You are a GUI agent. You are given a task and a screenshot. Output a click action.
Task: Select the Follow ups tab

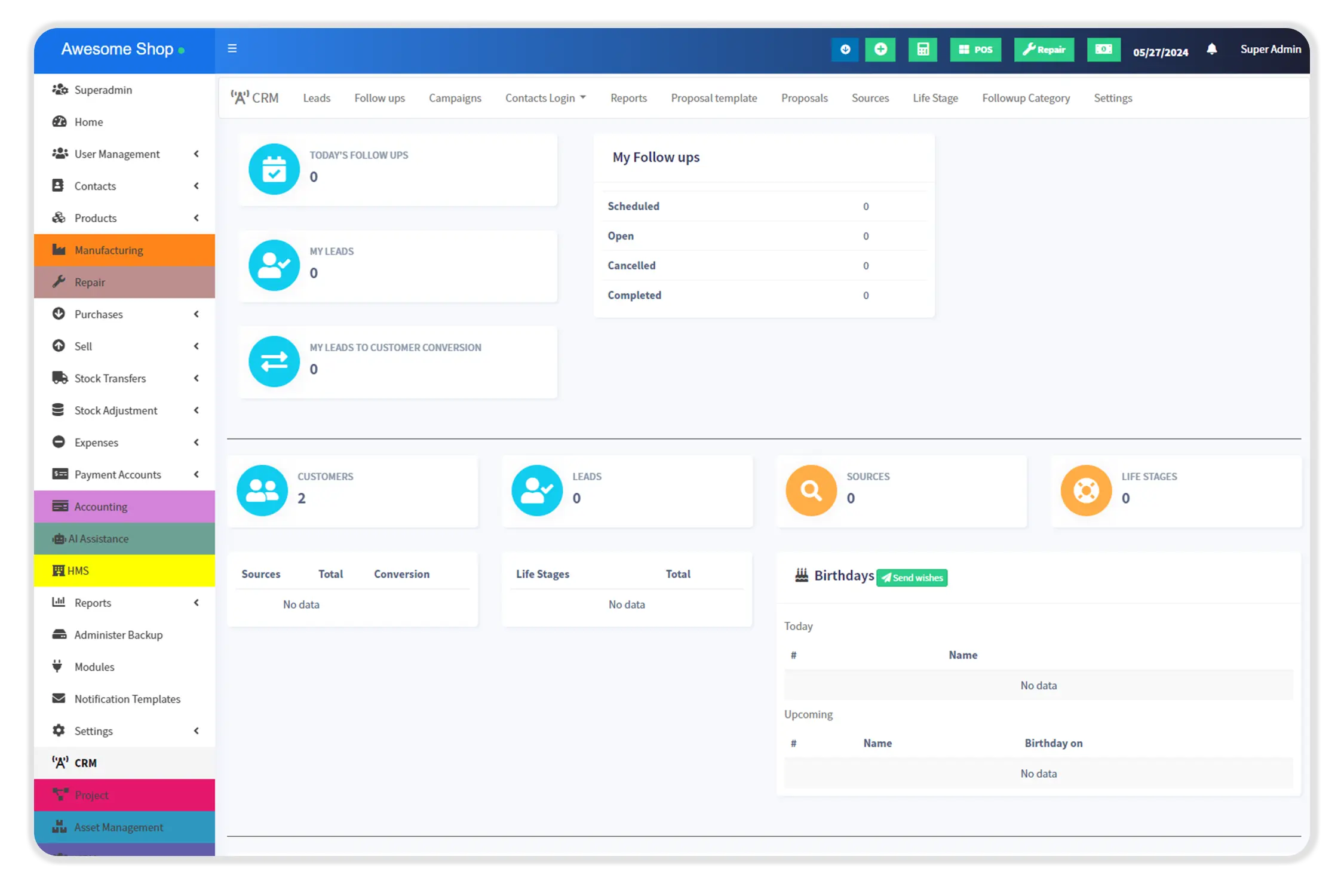tap(380, 97)
